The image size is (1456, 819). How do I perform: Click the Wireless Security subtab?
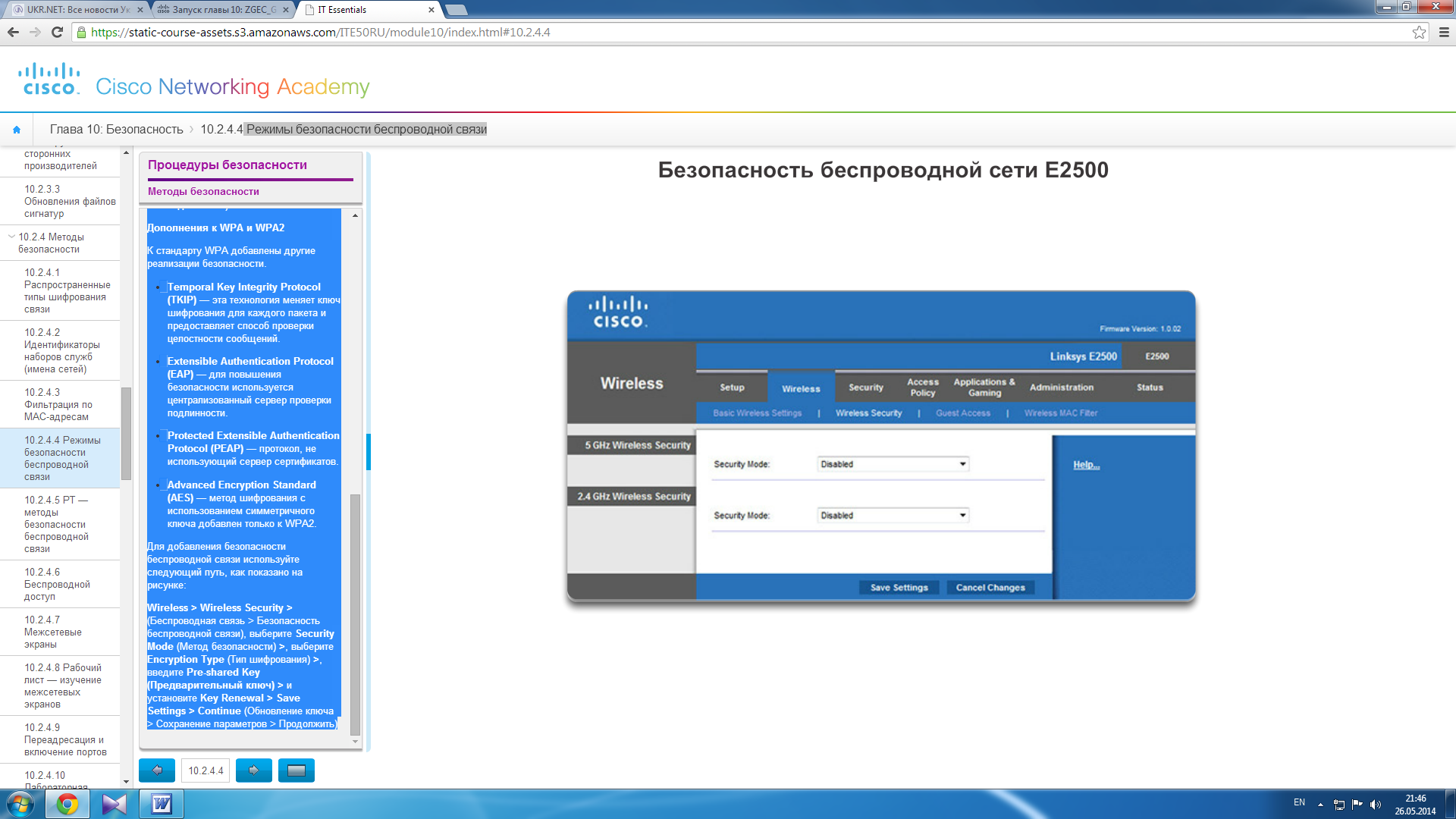click(x=868, y=413)
